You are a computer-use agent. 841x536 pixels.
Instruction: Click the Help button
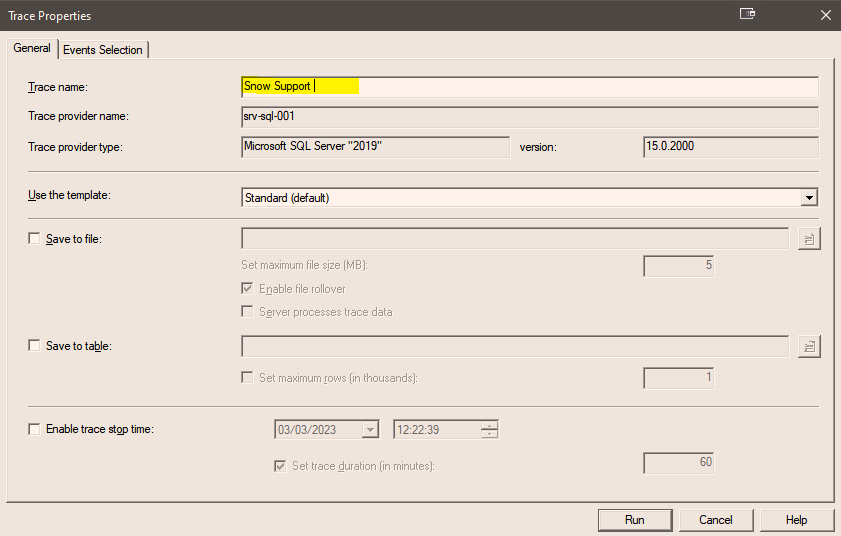796,520
